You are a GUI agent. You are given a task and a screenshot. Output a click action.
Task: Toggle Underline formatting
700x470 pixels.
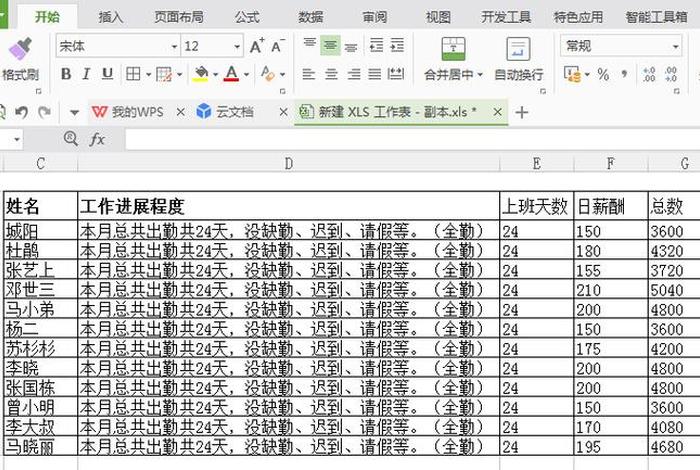click(x=107, y=74)
